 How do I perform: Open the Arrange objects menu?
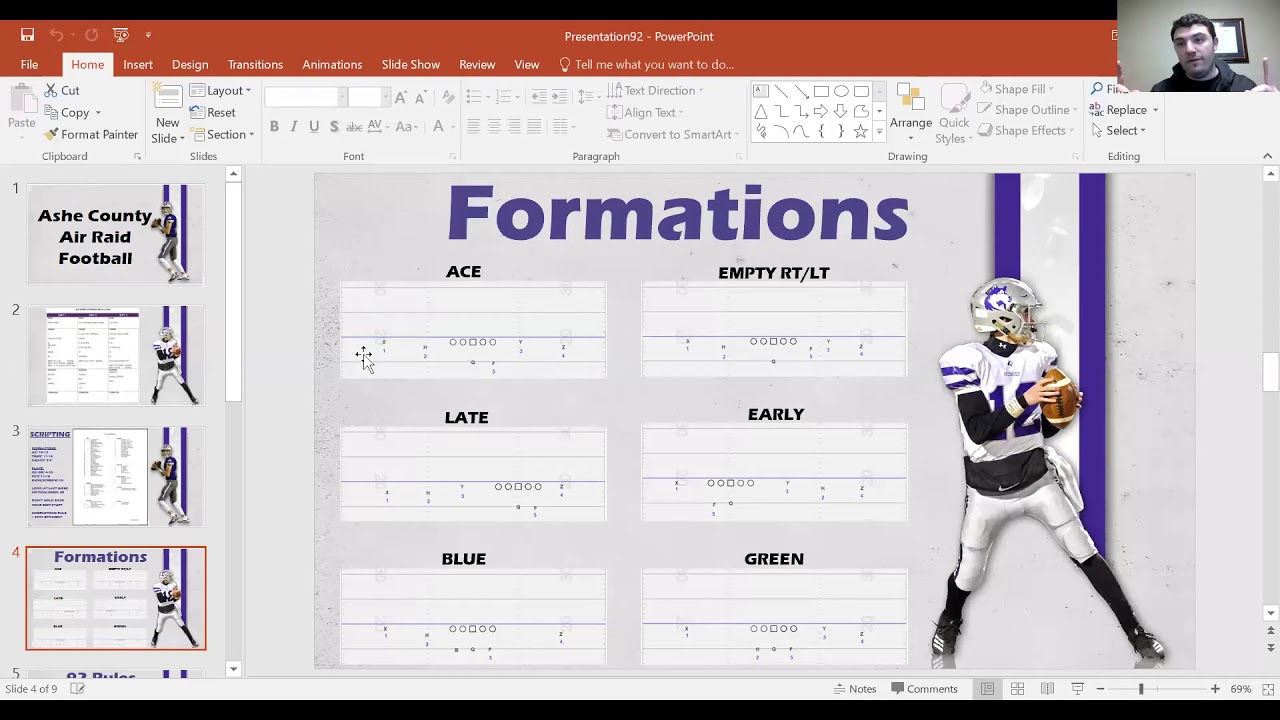pos(911,112)
